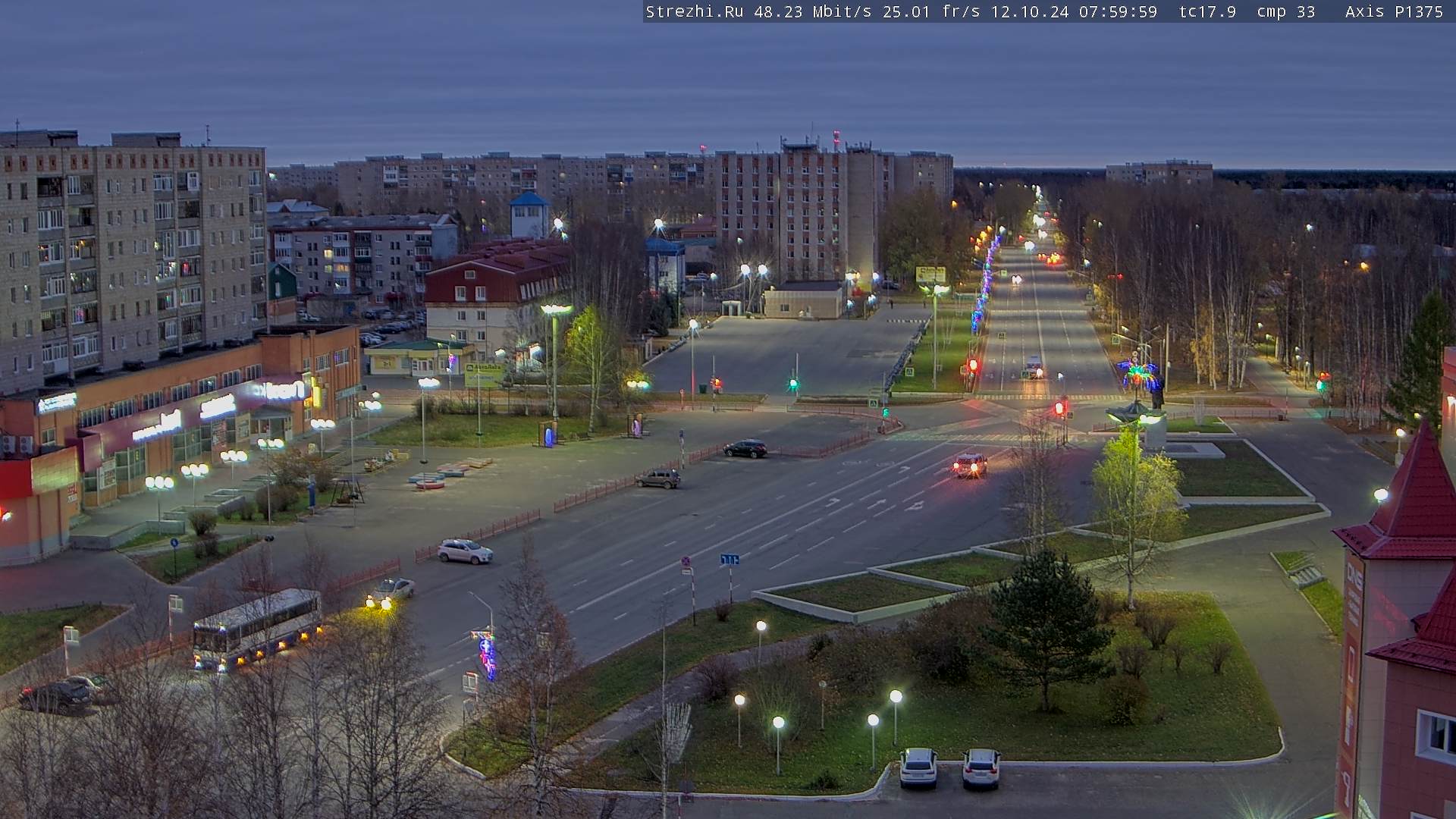
Task: Select the tc17.9 overlay value
Action: (1207, 11)
